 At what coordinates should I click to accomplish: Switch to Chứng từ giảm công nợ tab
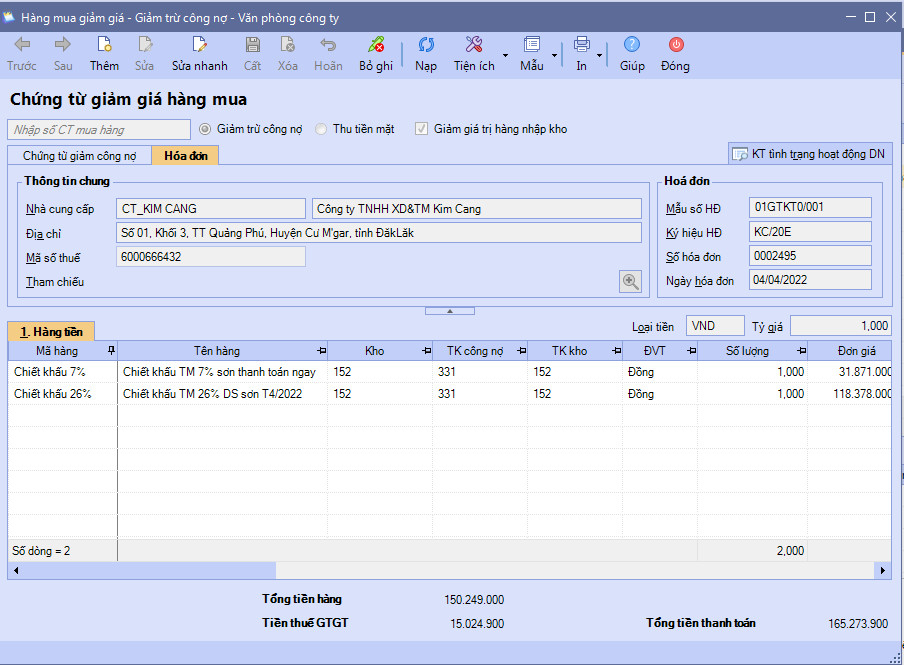[80, 156]
